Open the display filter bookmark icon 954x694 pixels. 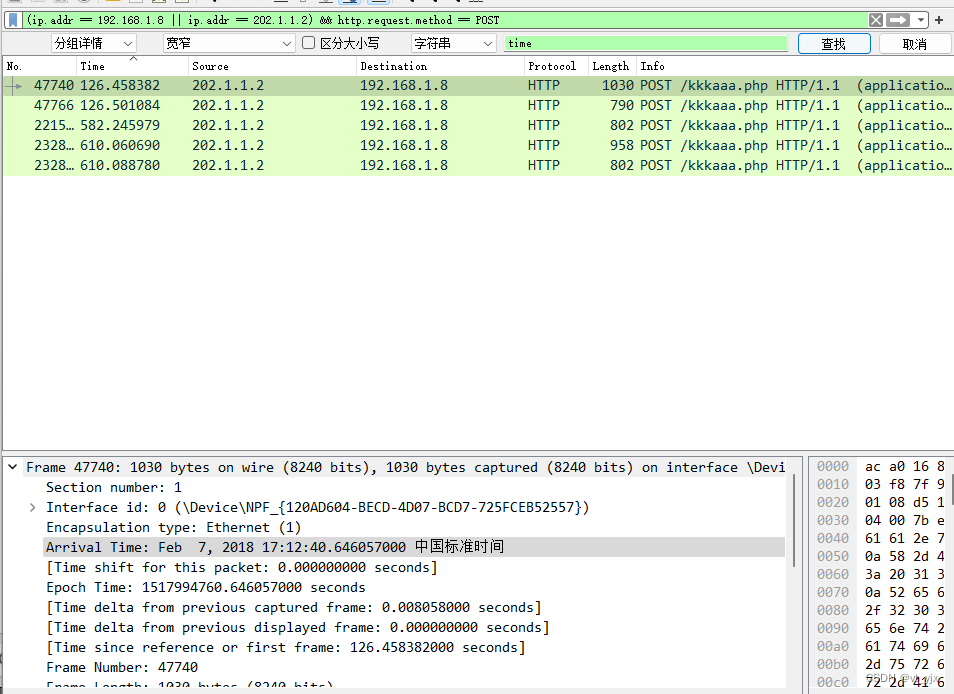tap(13, 20)
